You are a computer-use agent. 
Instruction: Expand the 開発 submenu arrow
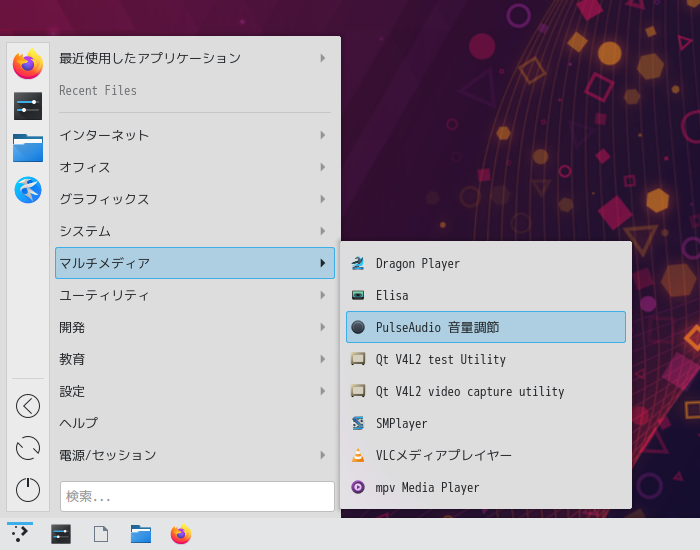323,327
